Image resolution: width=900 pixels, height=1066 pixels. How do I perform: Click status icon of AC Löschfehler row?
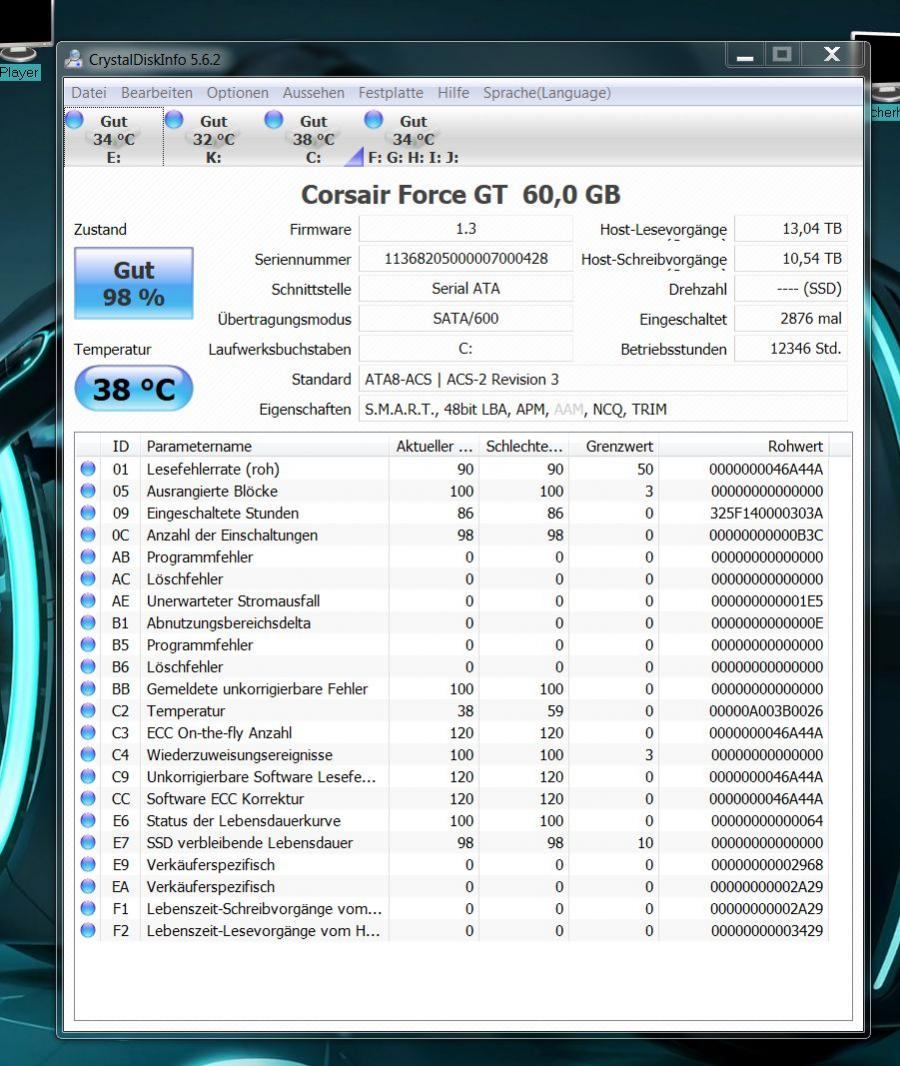(x=88, y=579)
